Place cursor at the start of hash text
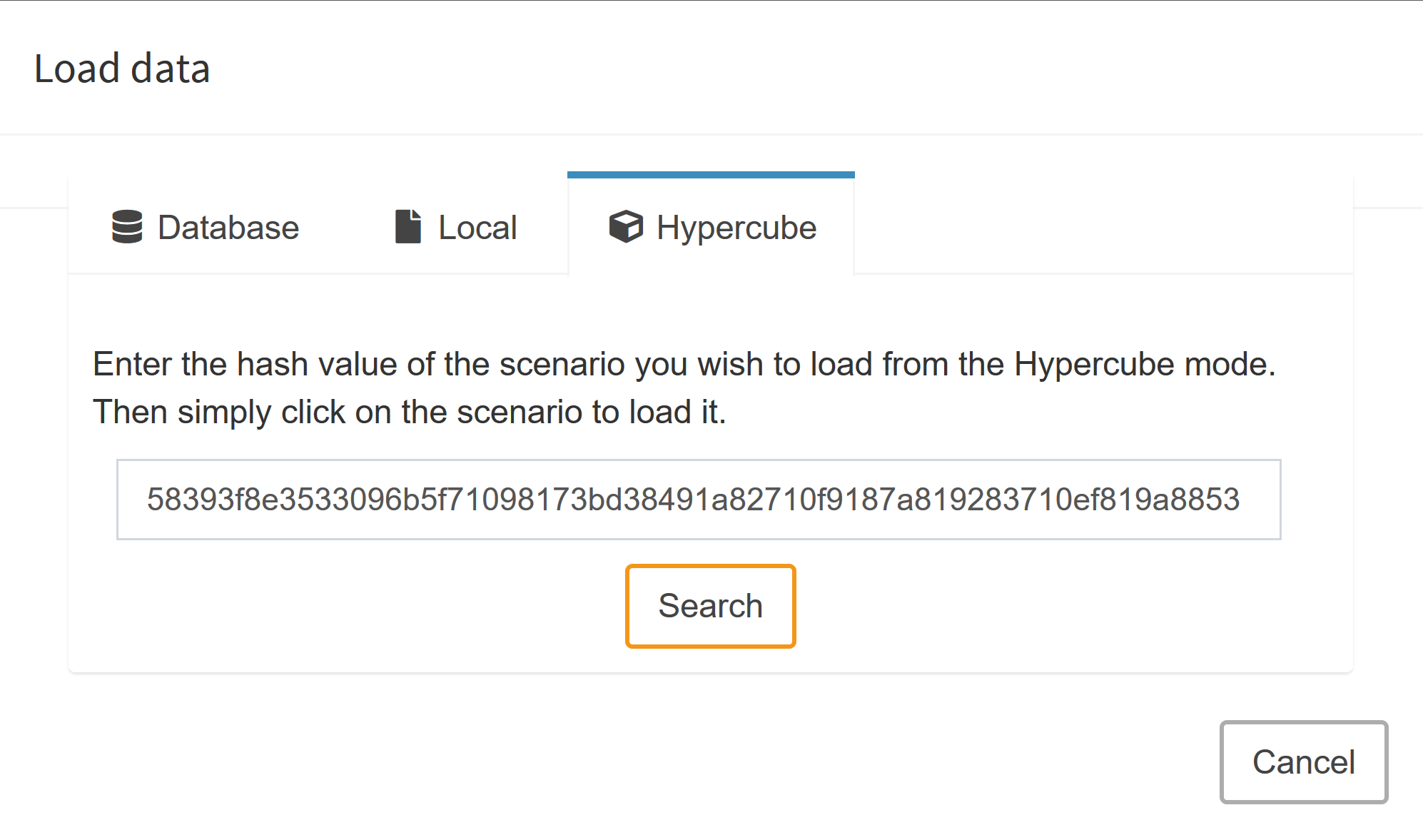 [148, 500]
